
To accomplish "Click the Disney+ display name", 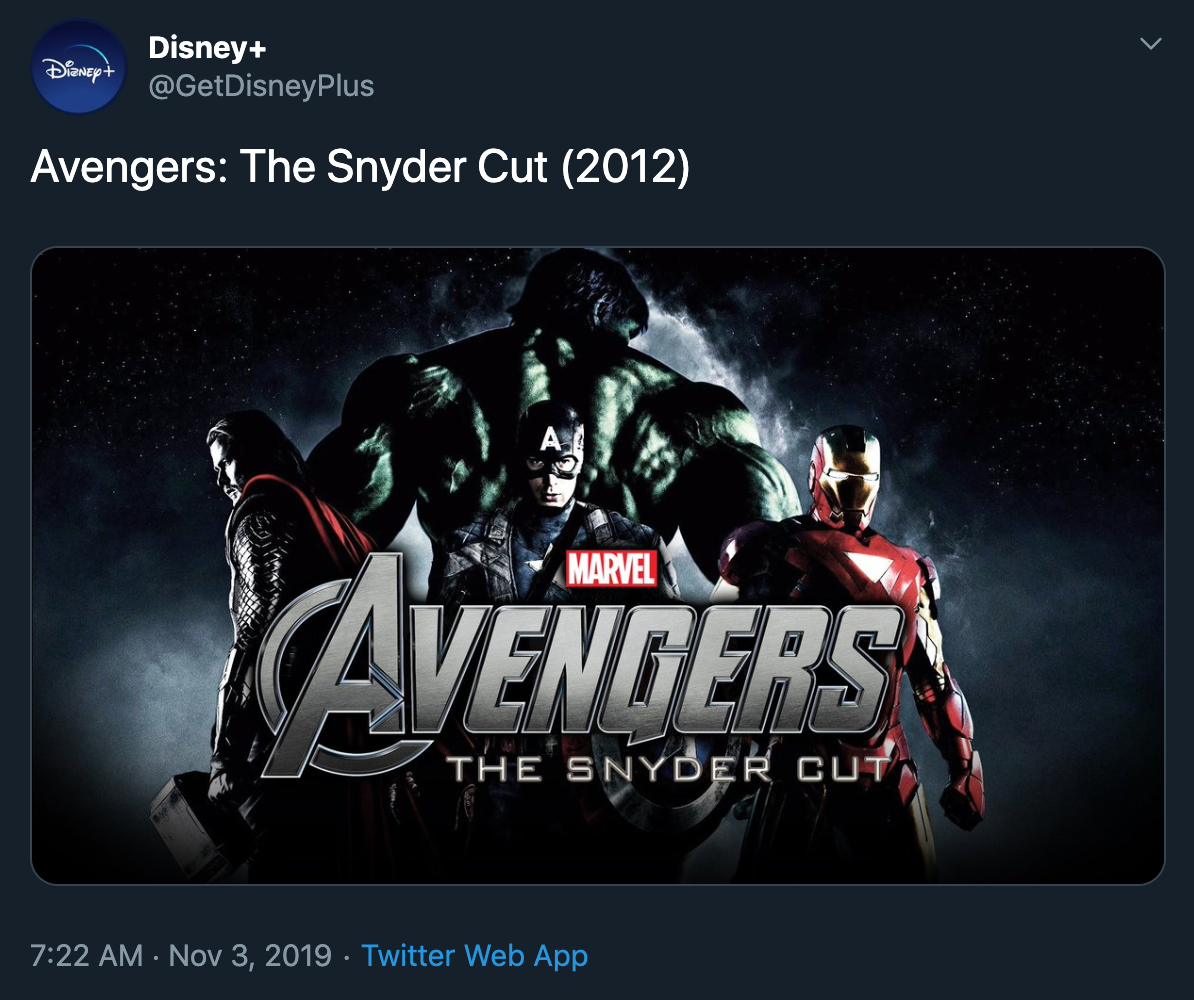I will (207, 47).
